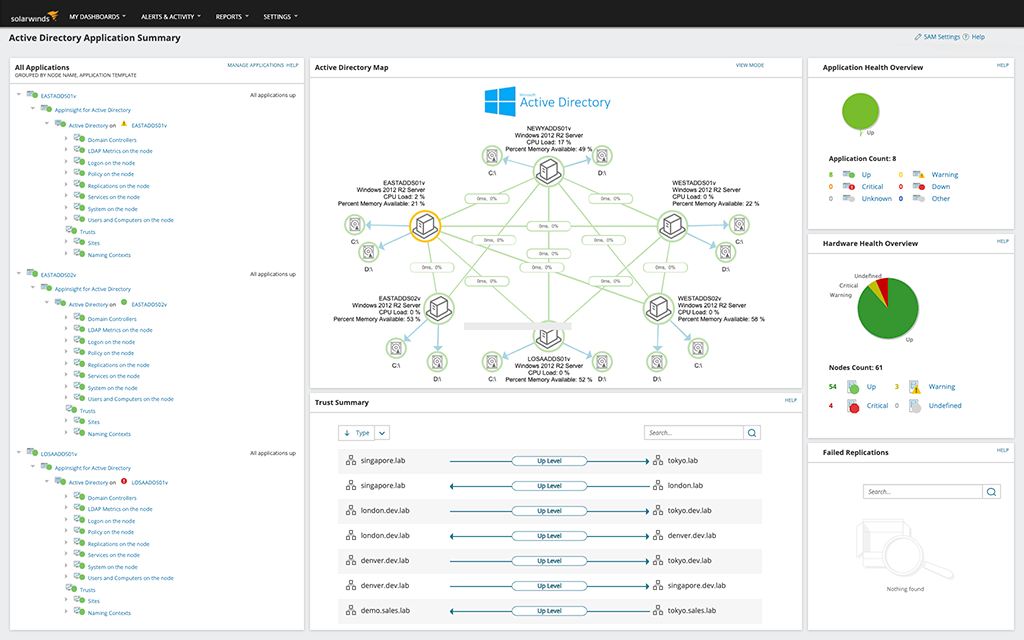This screenshot has width=1024, height=640.
Task: Click the EASTADDS02v node link after Active Directory on
Action: click(149, 304)
